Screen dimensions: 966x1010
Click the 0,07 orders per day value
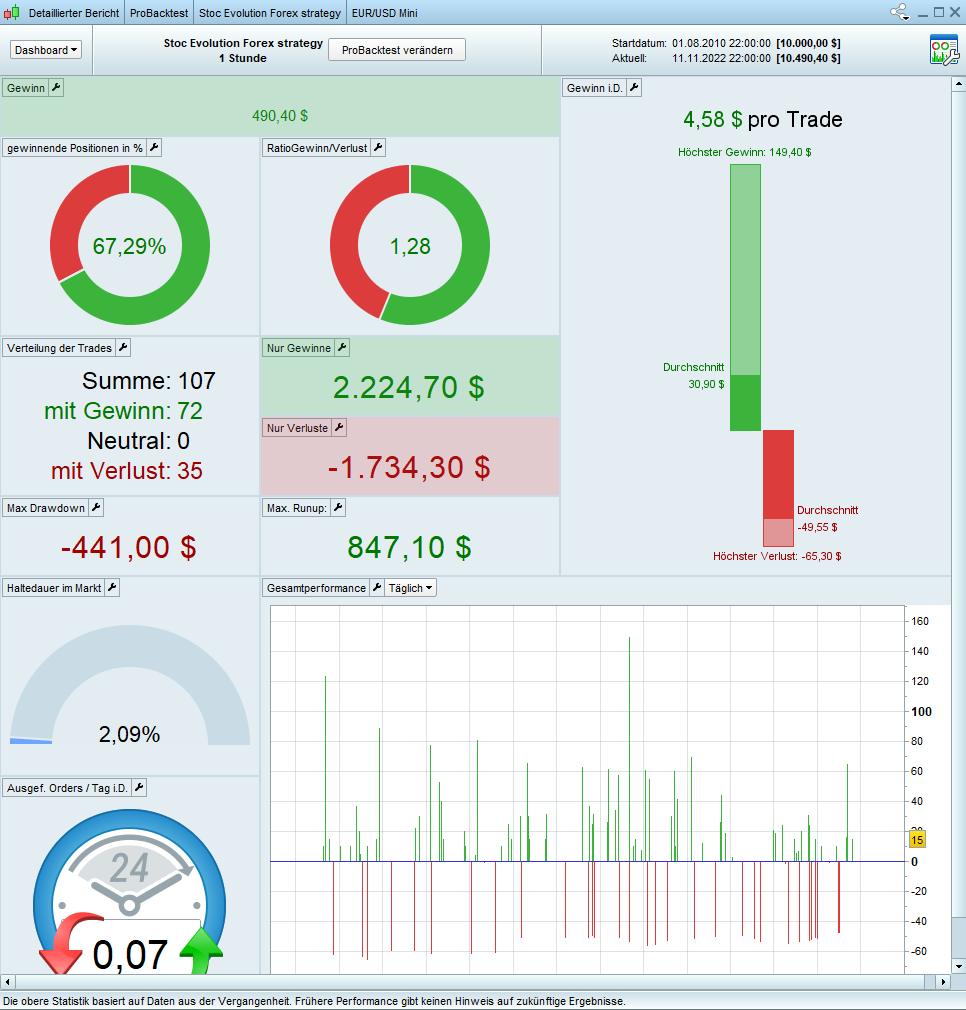click(x=130, y=954)
